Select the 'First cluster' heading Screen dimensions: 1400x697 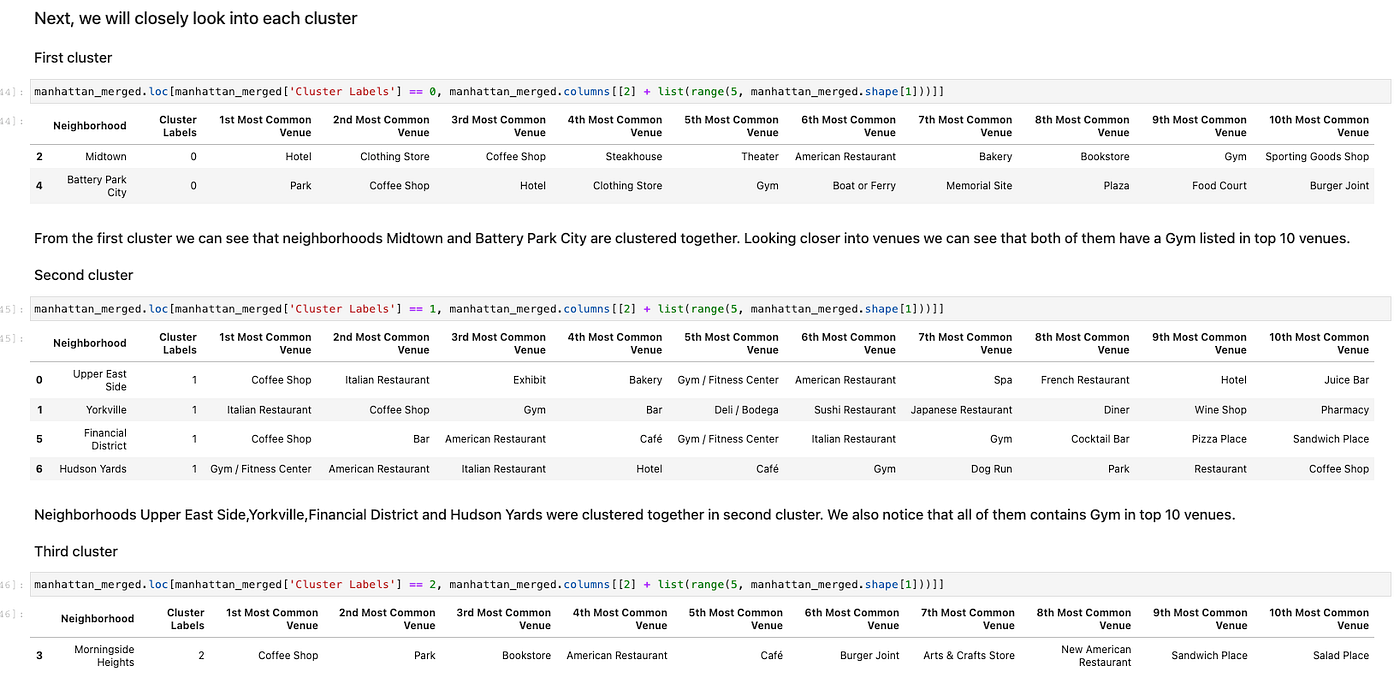point(73,58)
